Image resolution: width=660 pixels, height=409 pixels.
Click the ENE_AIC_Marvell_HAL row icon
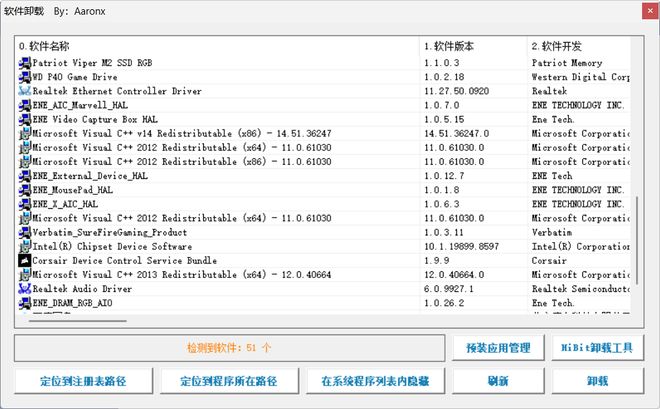[x=25, y=105]
